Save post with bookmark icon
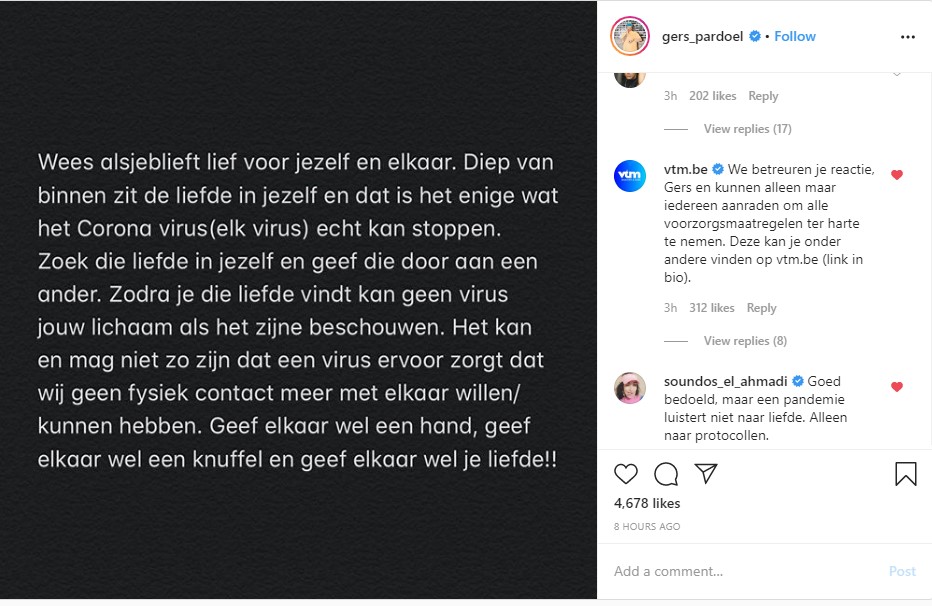 pos(906,474)
